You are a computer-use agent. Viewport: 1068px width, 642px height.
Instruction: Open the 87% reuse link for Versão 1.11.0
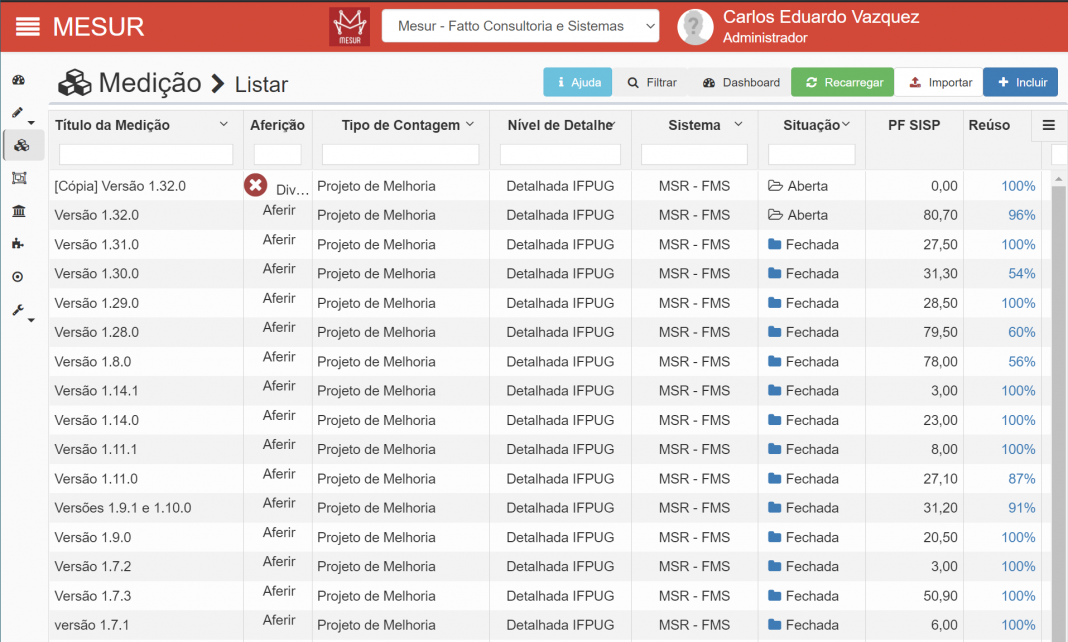(x=1022, y=479)
